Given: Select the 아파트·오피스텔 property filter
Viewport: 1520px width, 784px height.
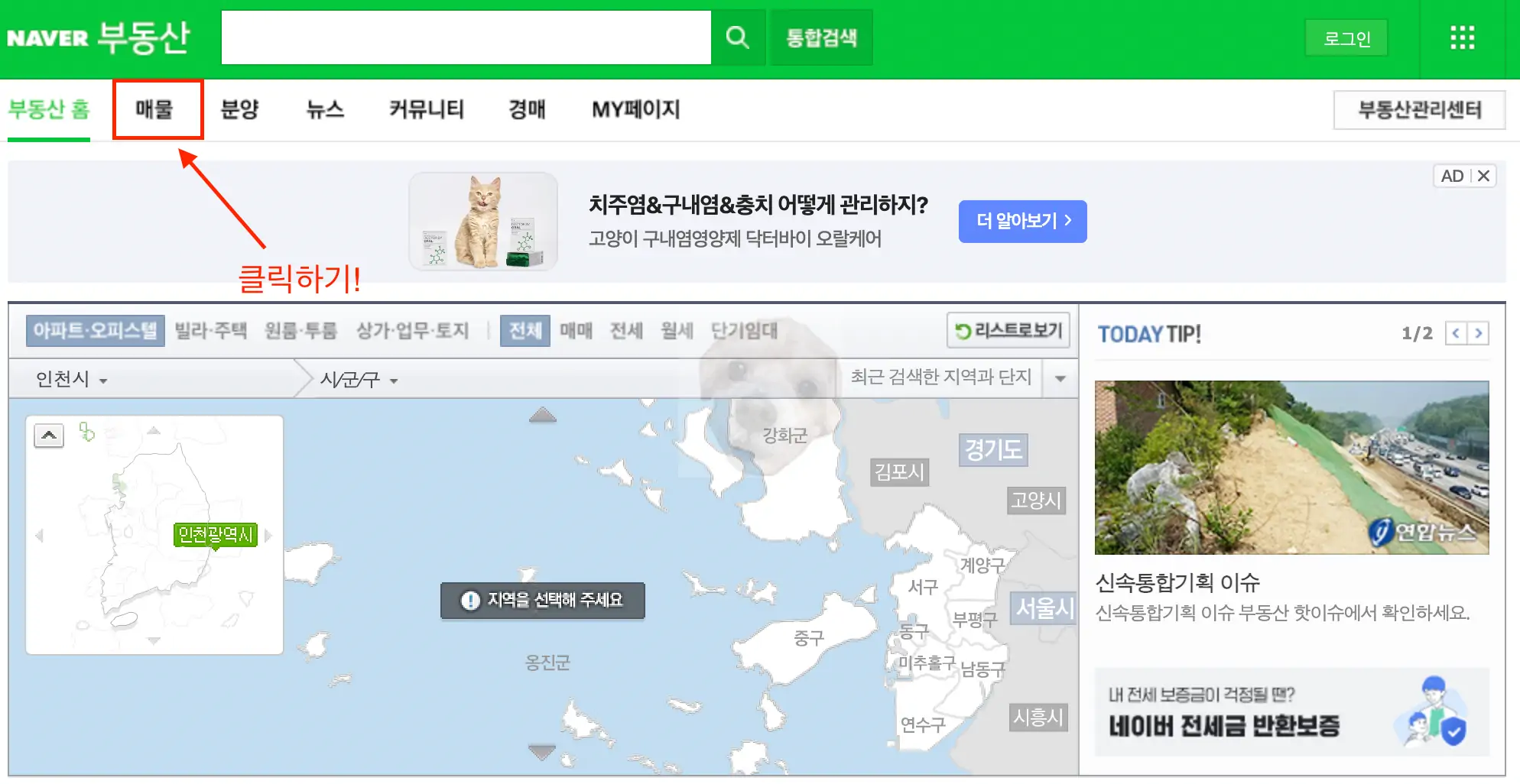Looking at the screenshot, I should (x=95, y=331).
